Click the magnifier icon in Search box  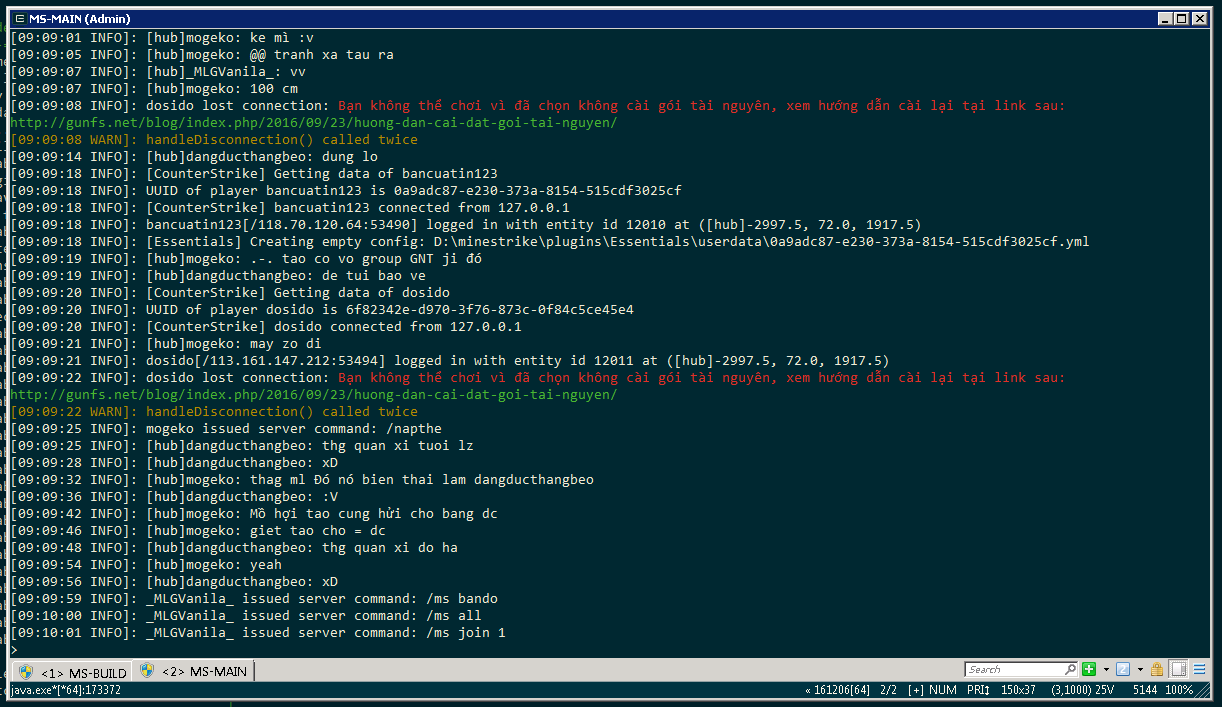[1070, 669]
